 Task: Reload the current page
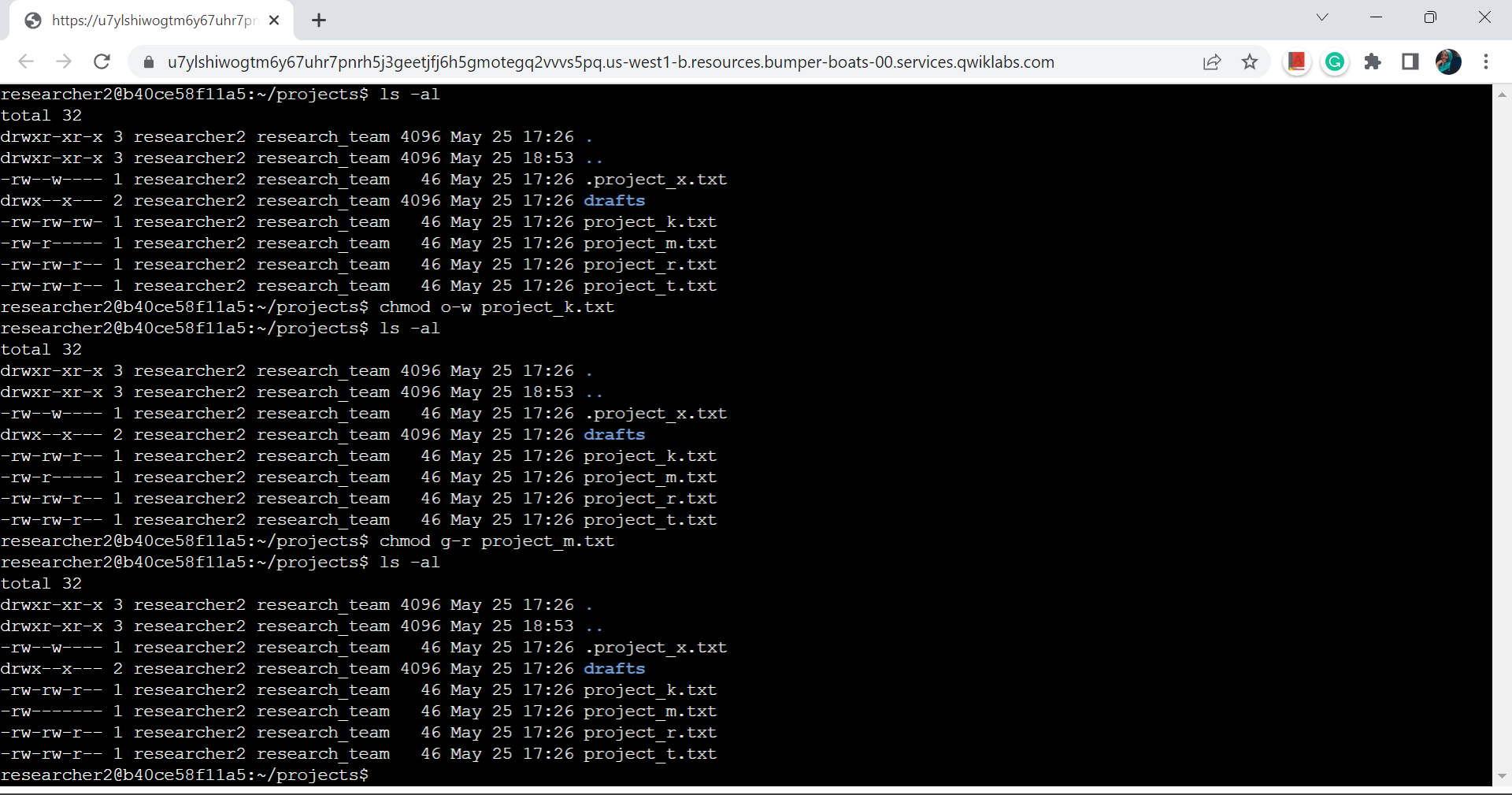[x=102, y=62]
